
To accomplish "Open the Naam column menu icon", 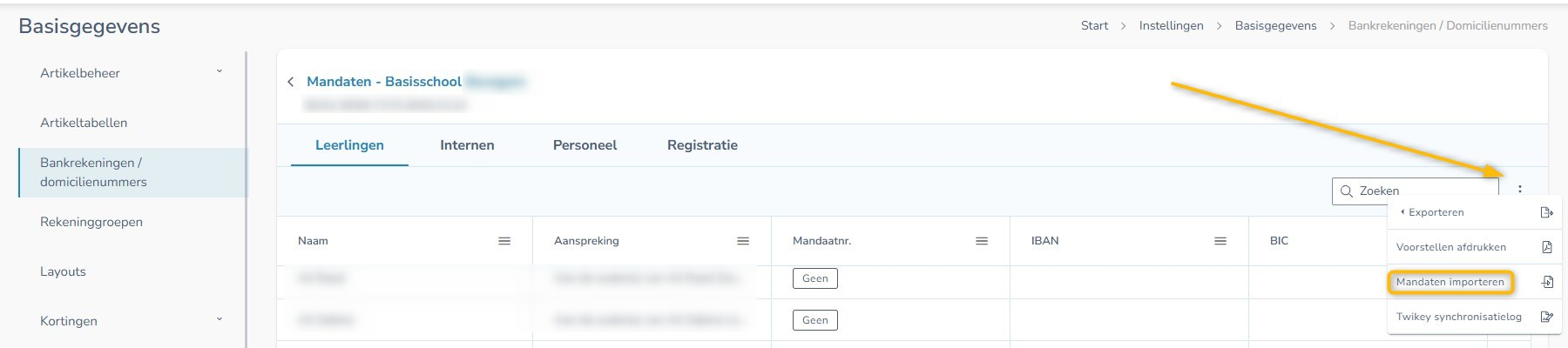I will (504, 241).
